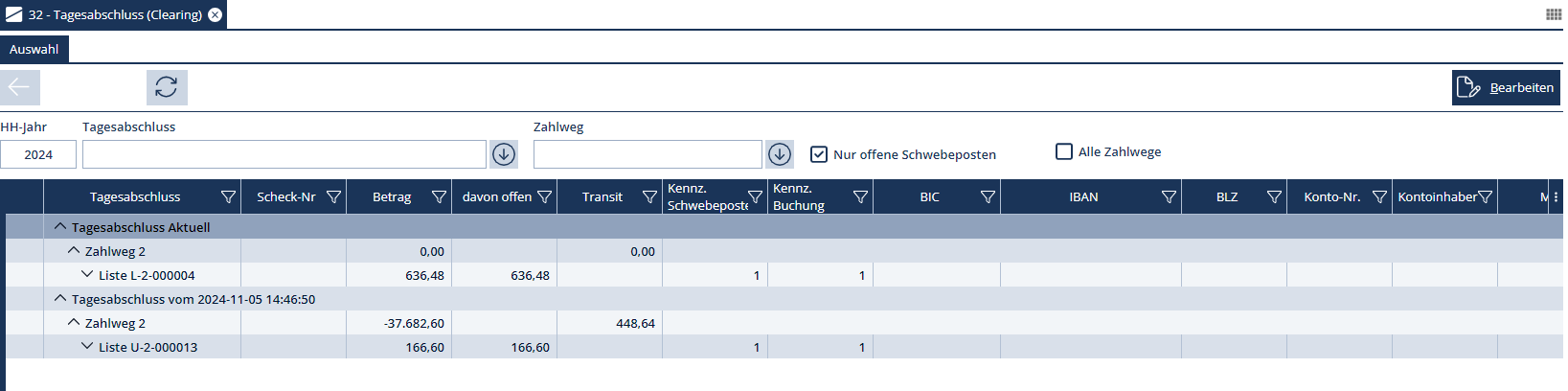Filter the IBAN column
This screenshot has width=1568, height=391.
1169,197
